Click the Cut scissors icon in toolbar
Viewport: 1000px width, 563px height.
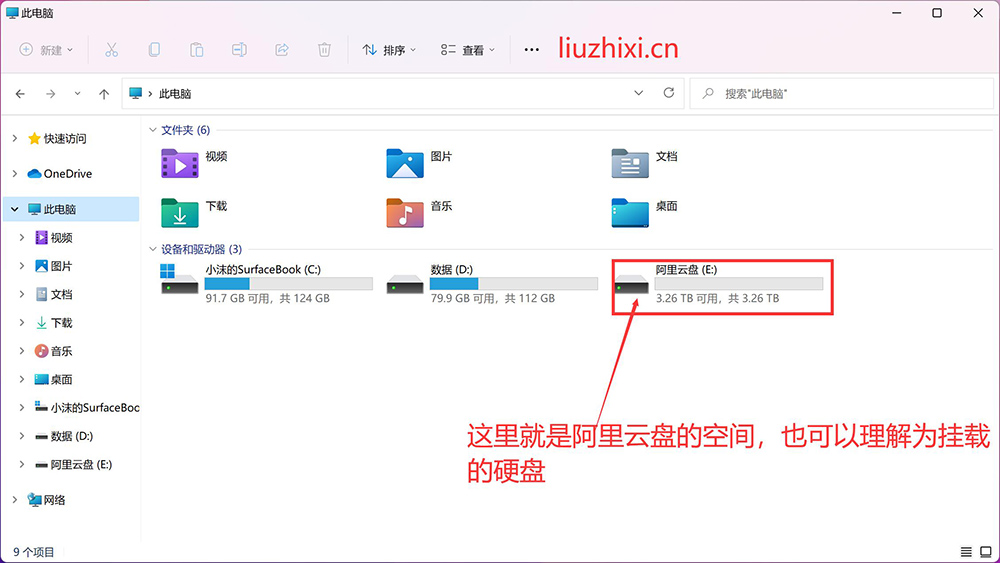pyautogui.click(x=111, y=49)
